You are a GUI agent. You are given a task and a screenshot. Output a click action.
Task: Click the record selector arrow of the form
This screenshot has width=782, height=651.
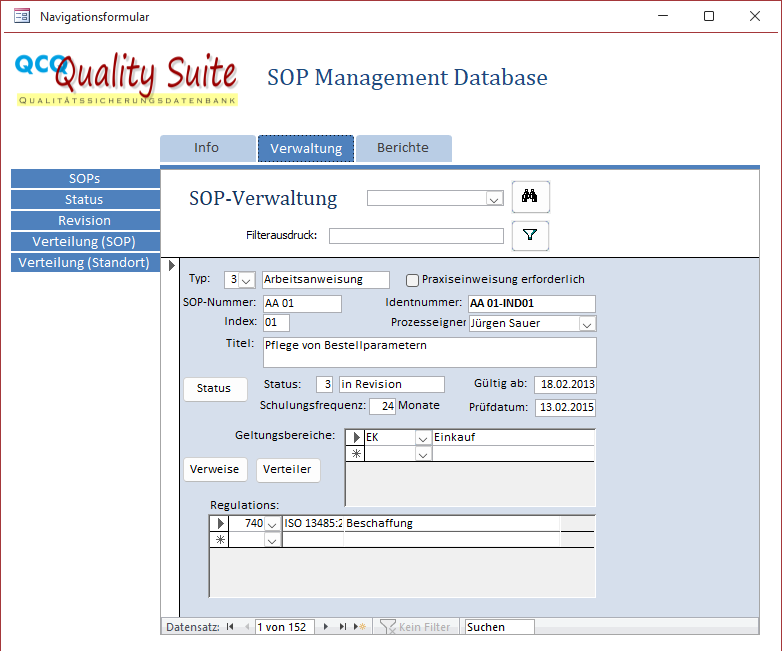click(x=171, y=265)
